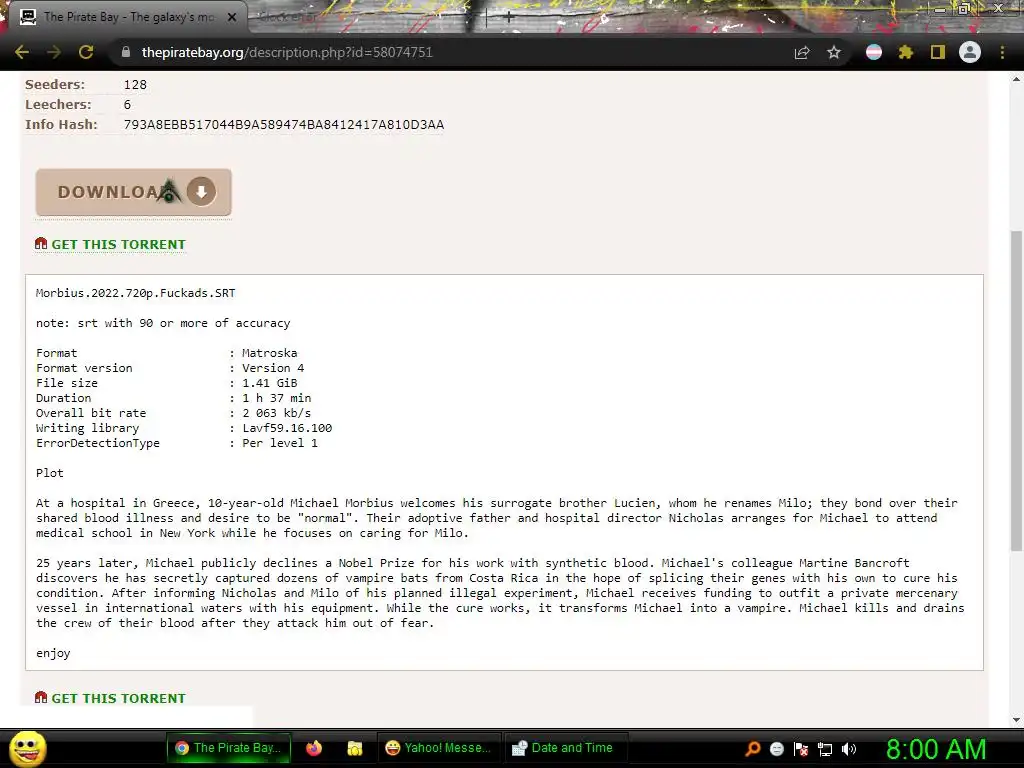Reload the Pirate Bay page

86,52
